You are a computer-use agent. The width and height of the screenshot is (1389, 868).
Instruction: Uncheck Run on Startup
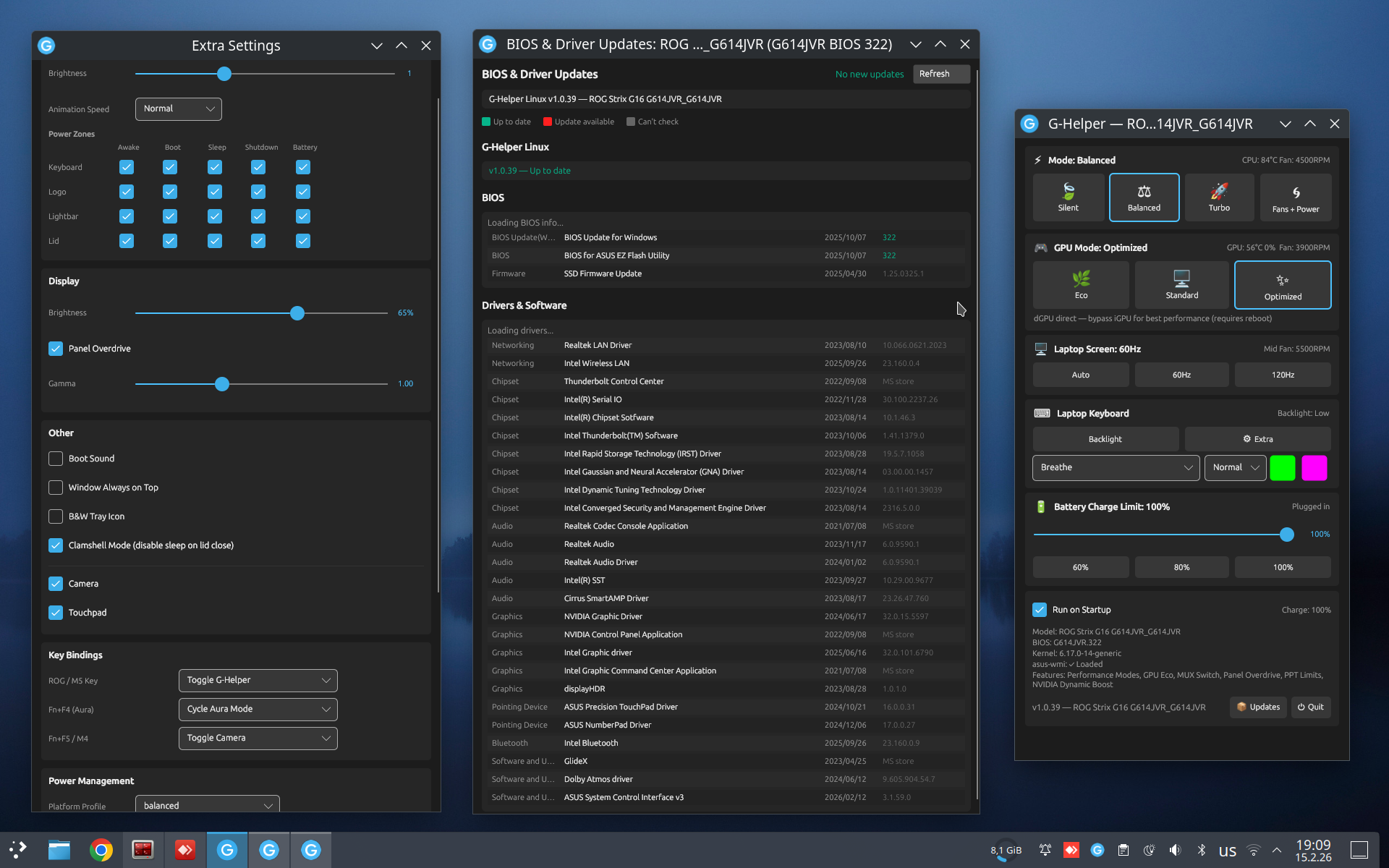(1040, 610)
